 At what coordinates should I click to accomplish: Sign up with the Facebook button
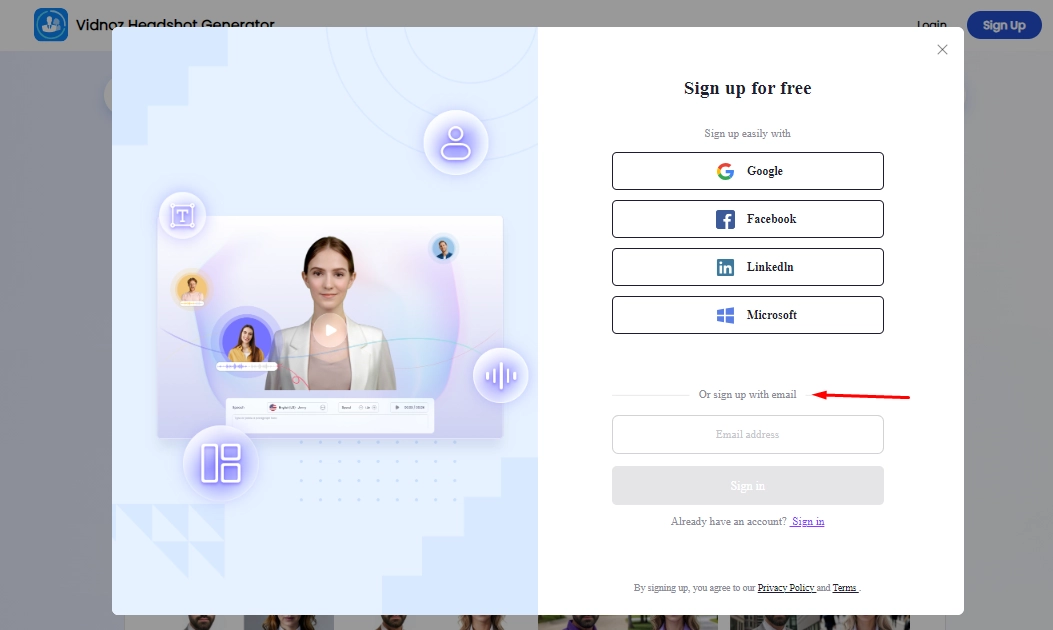[747, 219]
